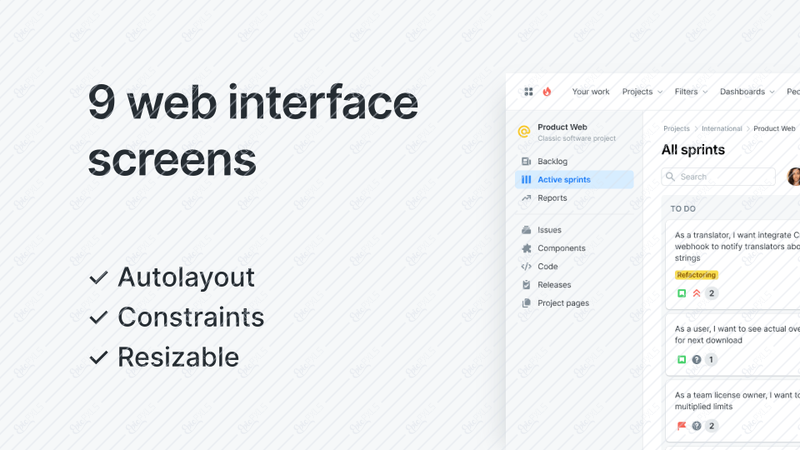800x450 pixels.
Task: Click the Projects breadcrumb link
Action: click(x=676, y=129)
